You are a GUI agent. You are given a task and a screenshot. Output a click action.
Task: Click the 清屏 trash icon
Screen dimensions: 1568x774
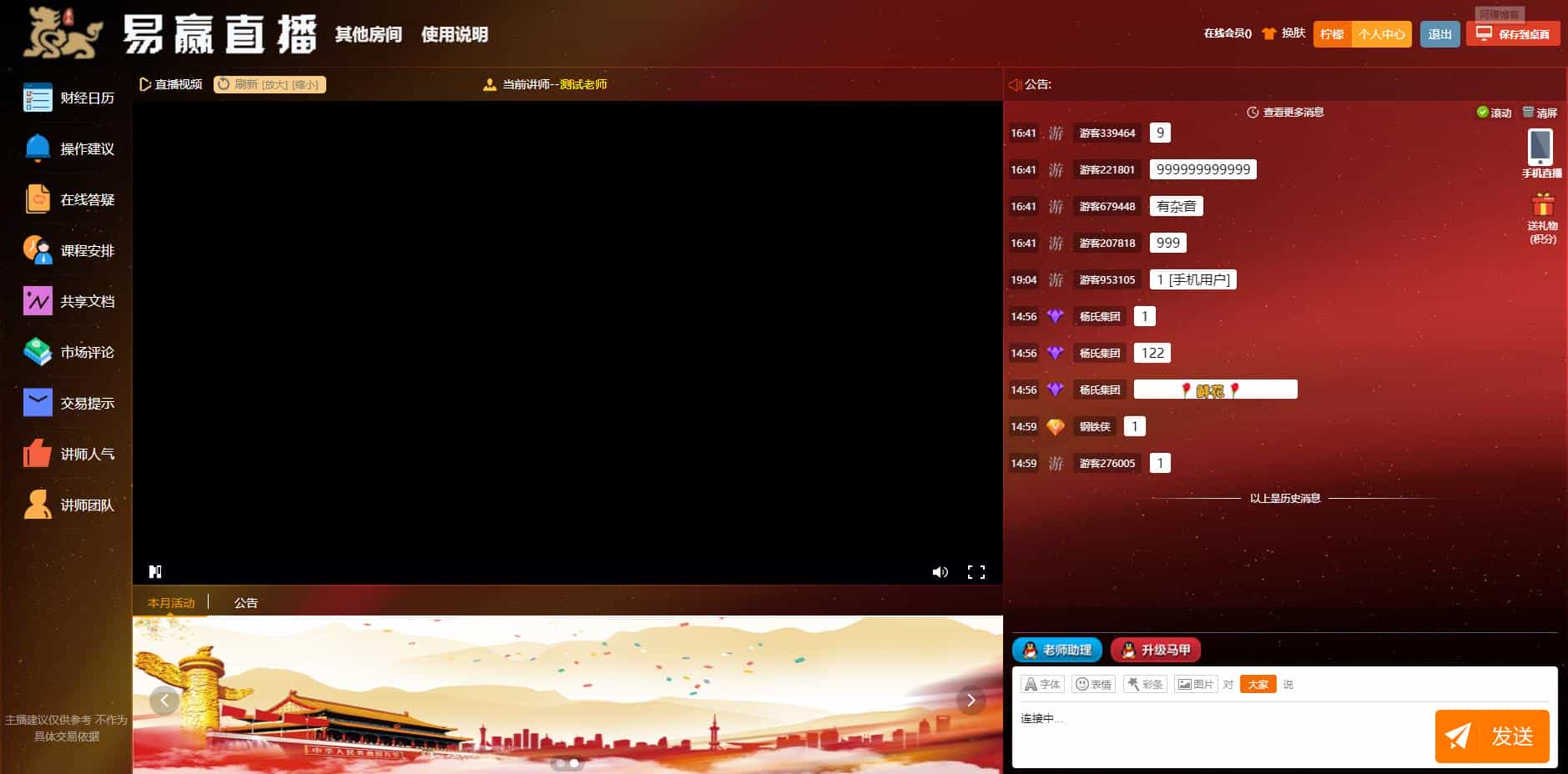1528,112
